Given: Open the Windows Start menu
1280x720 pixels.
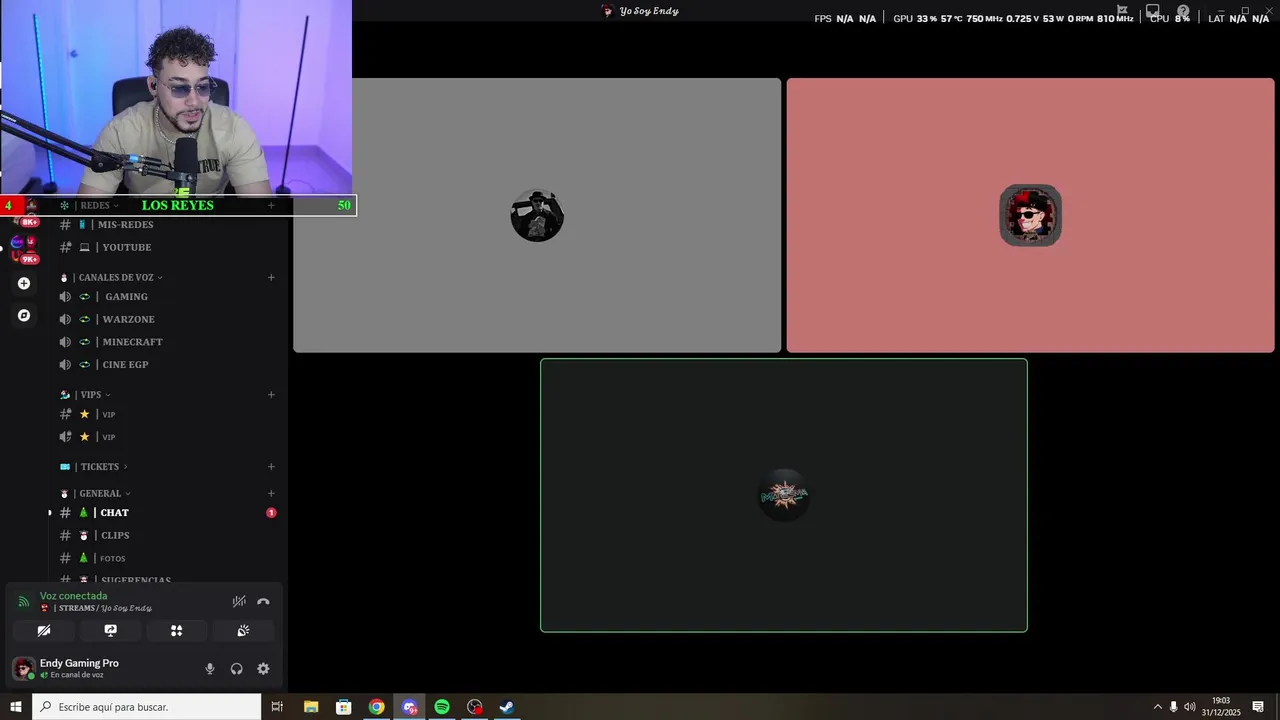Looking at the screenshot, I should tap(15, 707).
